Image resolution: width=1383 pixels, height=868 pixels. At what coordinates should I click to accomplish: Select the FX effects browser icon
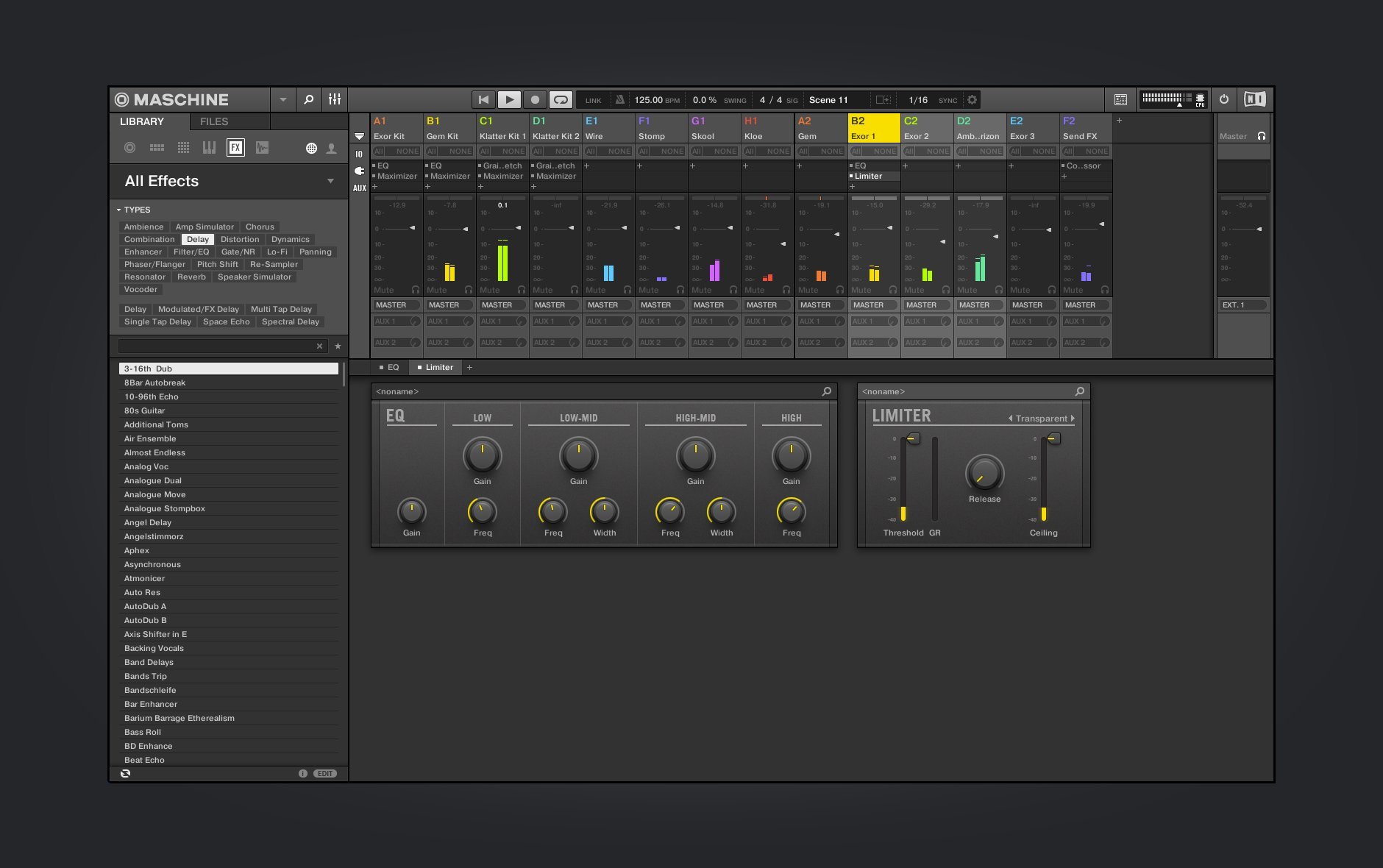pos(235,148)
